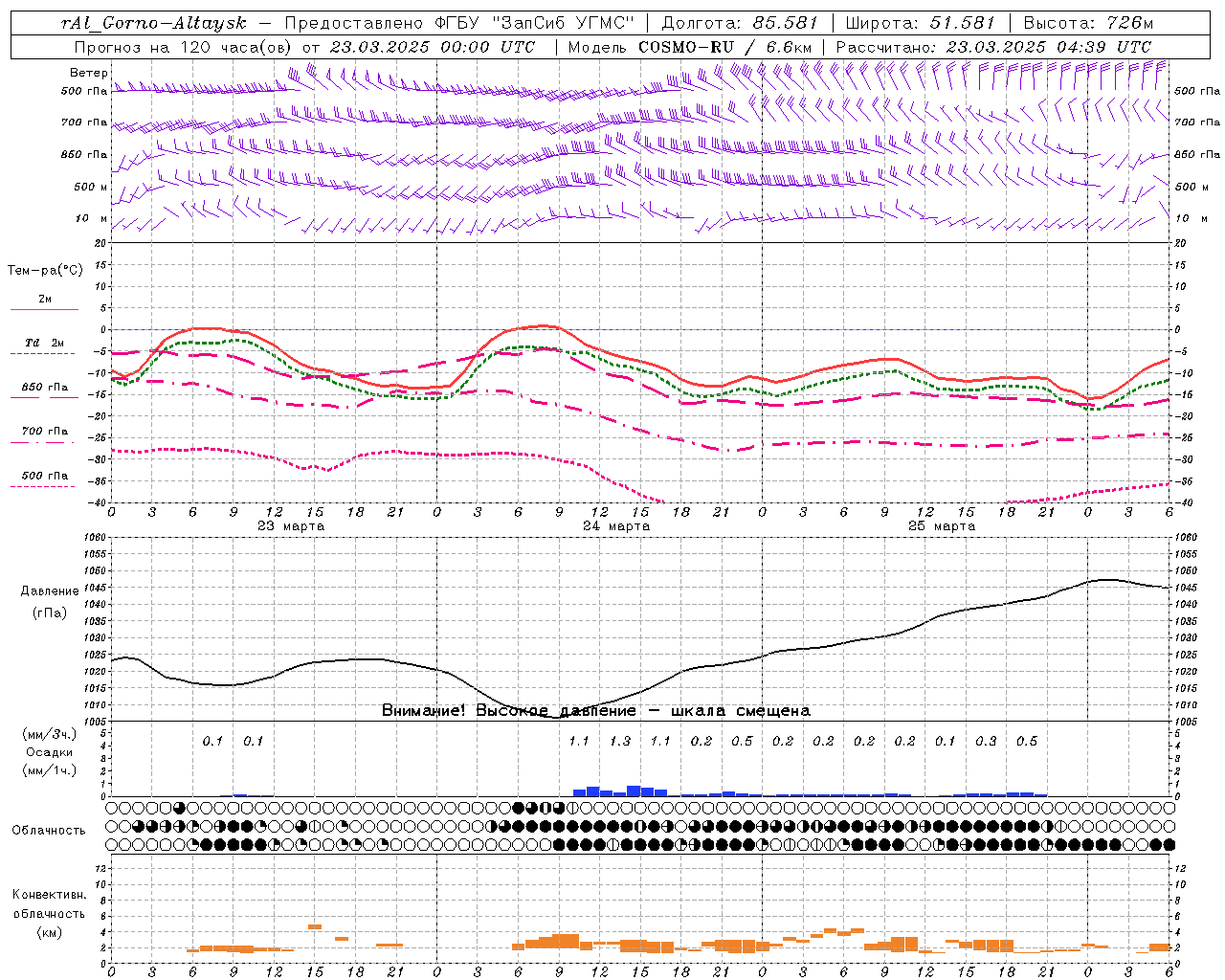
Task: Click the text Рассчитано: 23.03.2025 04:39 UTC
Action: point(993,47)
